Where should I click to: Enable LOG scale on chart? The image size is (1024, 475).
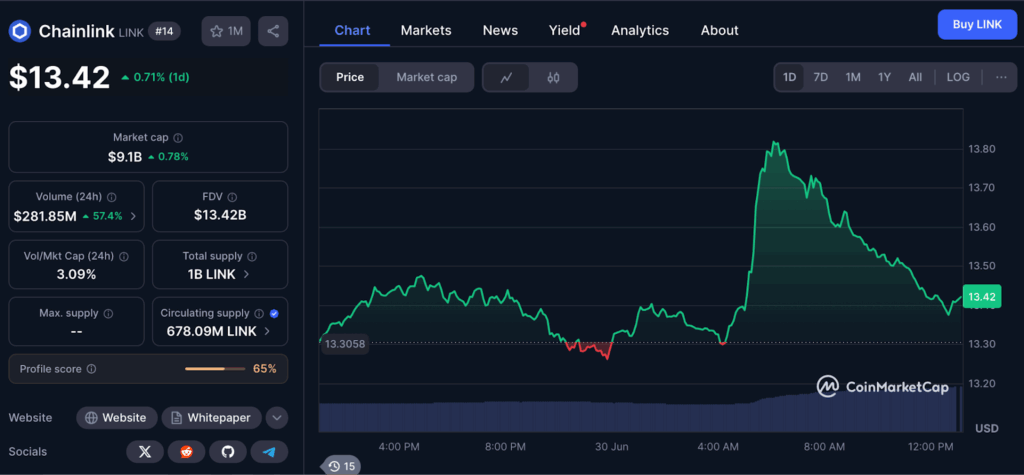957,77
